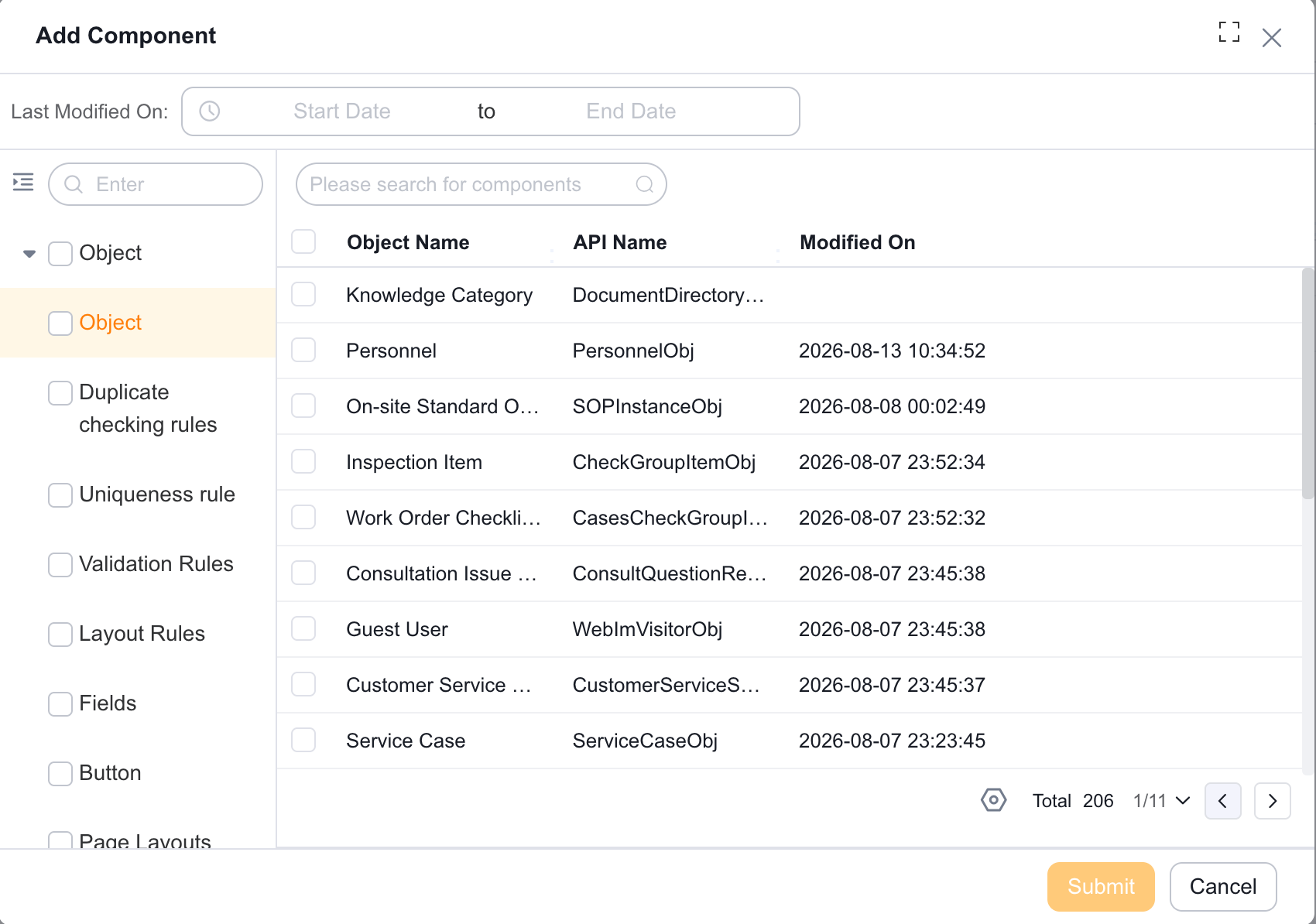Tick the Fields checkbox
Image resolution: width=1316 pixels, height=924 pixels.
click(60, 703)
